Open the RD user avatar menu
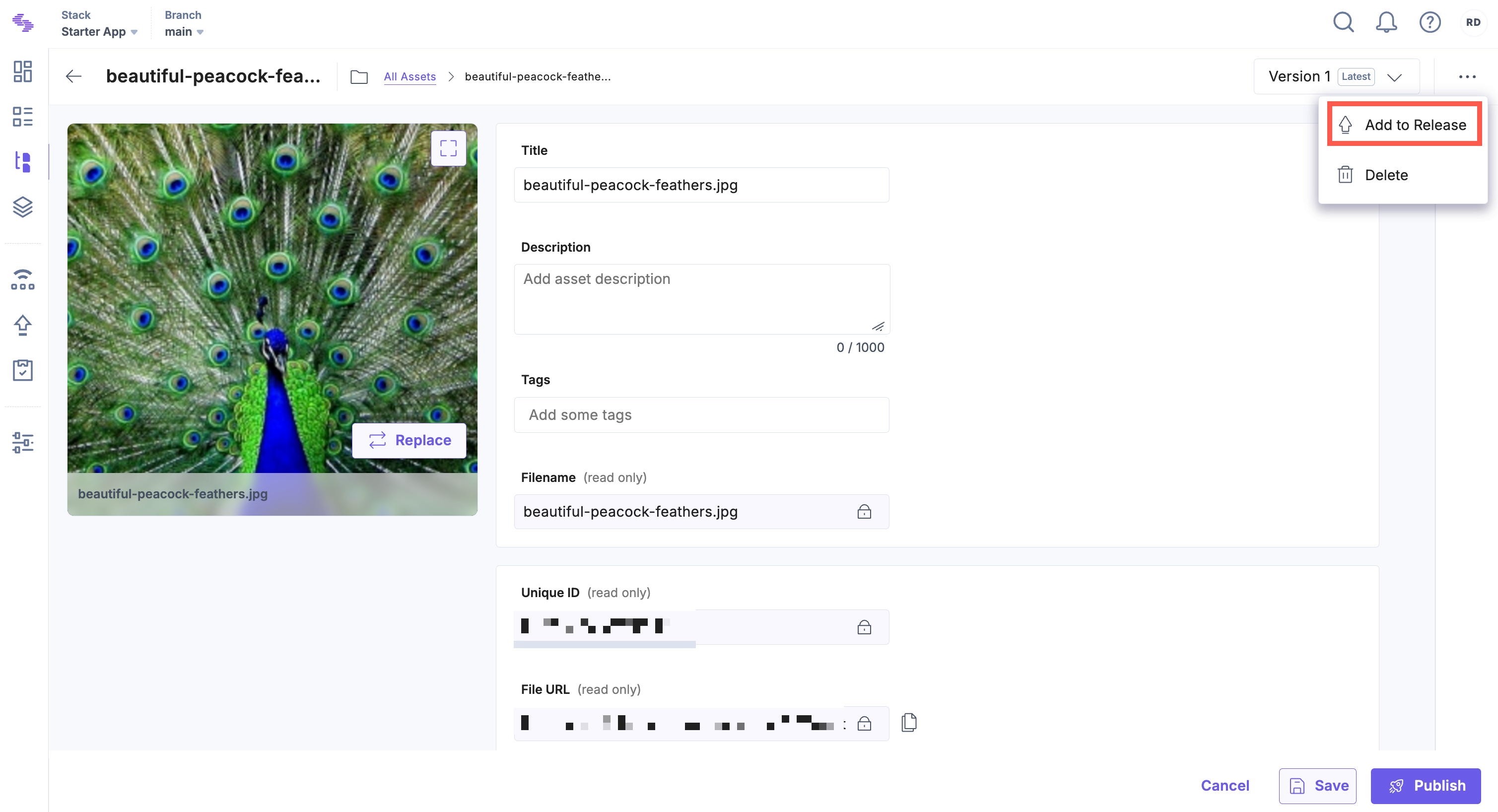1498x812 pixels. (1473, 23)
